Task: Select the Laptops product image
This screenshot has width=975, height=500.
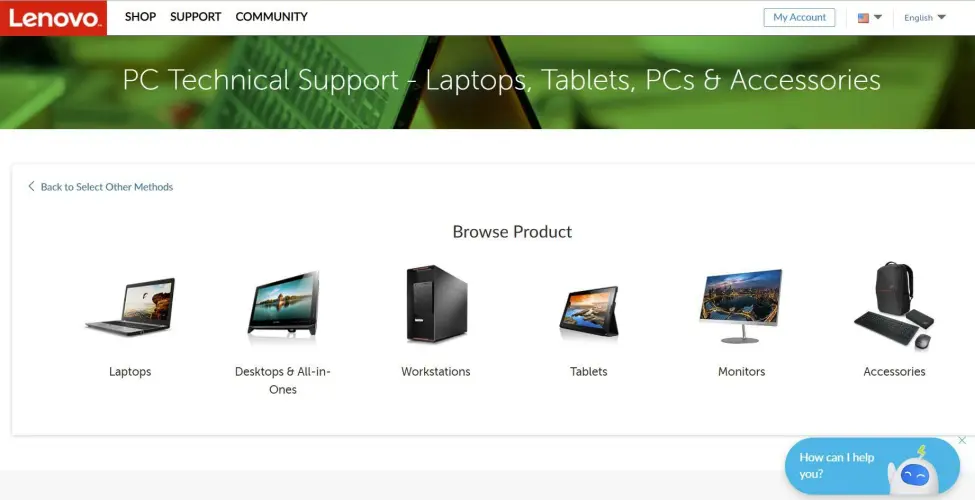Action: [130, 307]
